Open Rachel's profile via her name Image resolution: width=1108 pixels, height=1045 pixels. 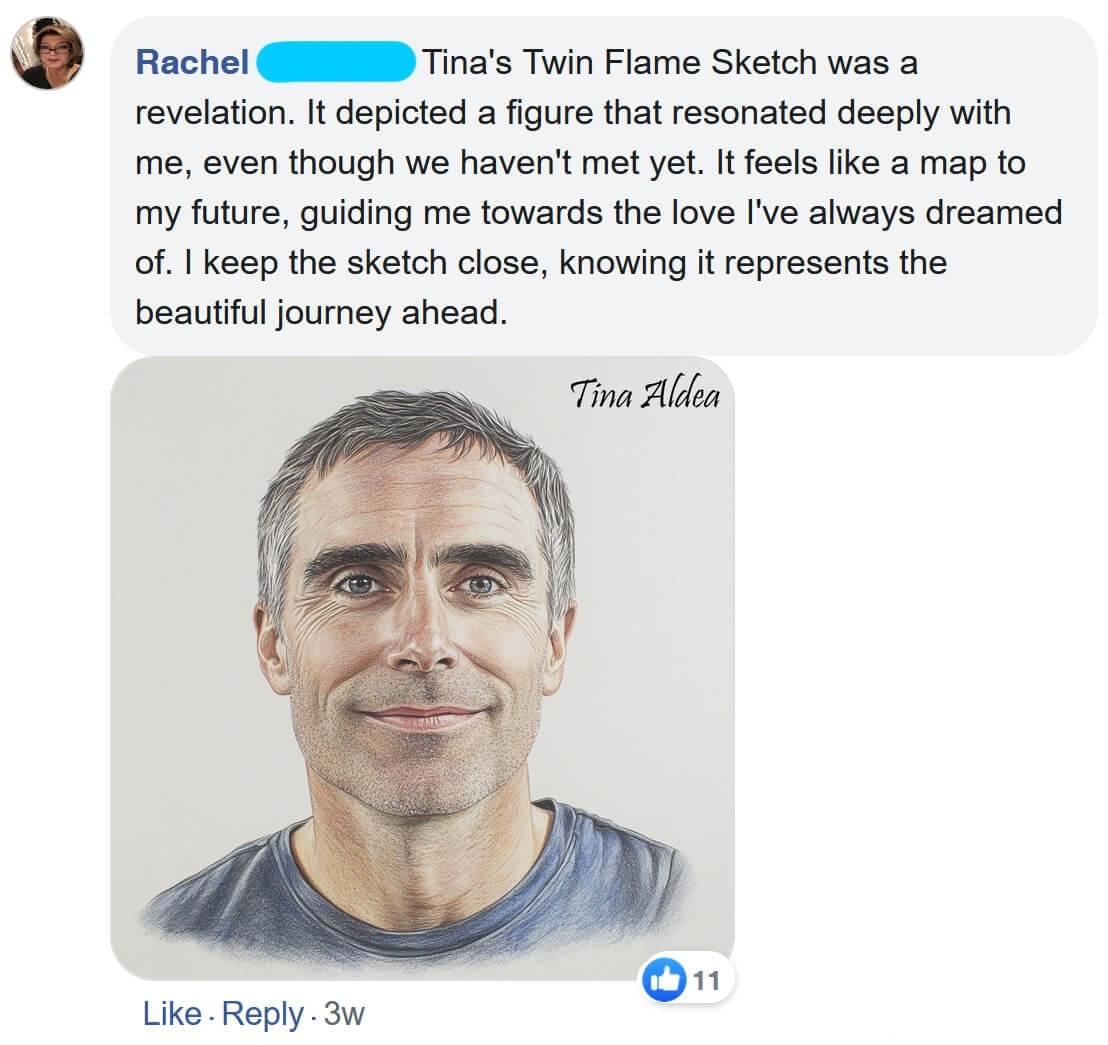[x=192, y=63]
